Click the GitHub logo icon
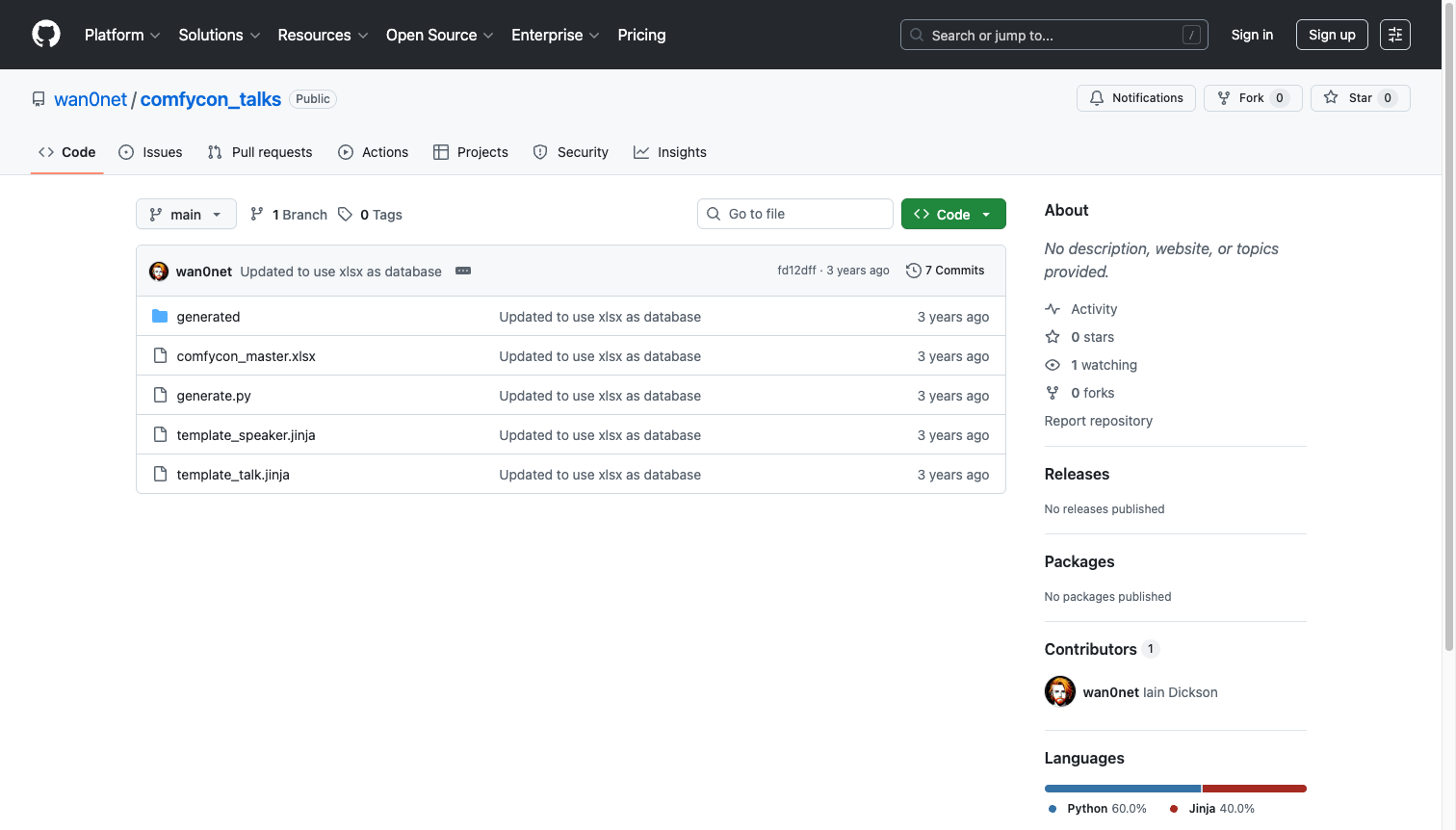1456x830 pixels. click(46, 35)
